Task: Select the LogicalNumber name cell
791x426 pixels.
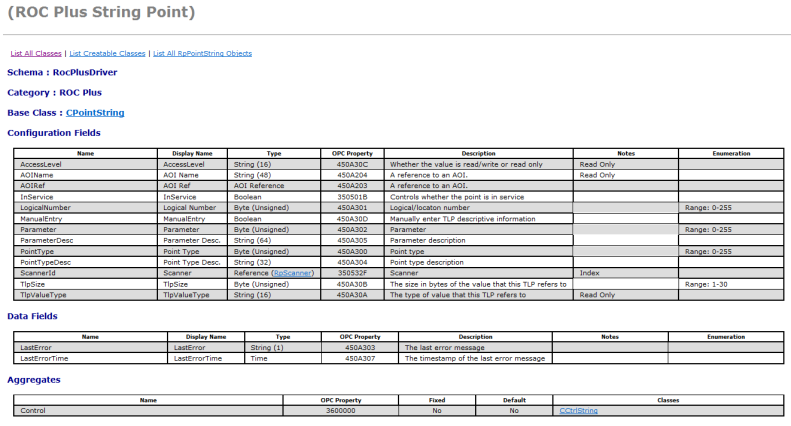Action: tap(86, 208)
